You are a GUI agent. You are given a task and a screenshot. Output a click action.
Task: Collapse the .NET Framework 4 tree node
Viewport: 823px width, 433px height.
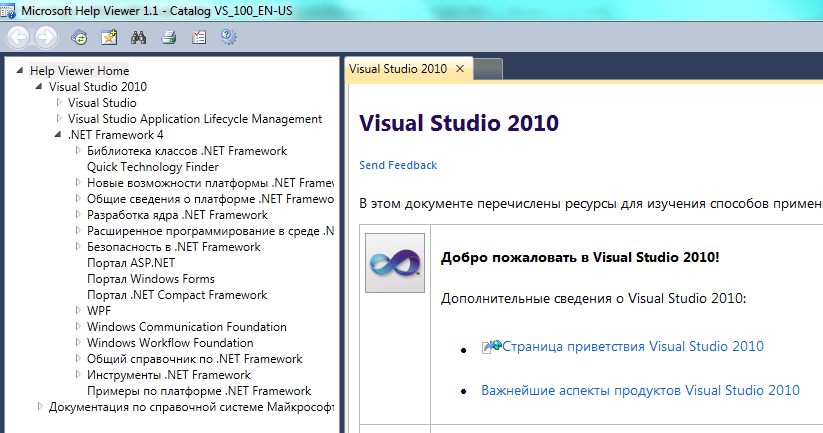click(59, 135)
